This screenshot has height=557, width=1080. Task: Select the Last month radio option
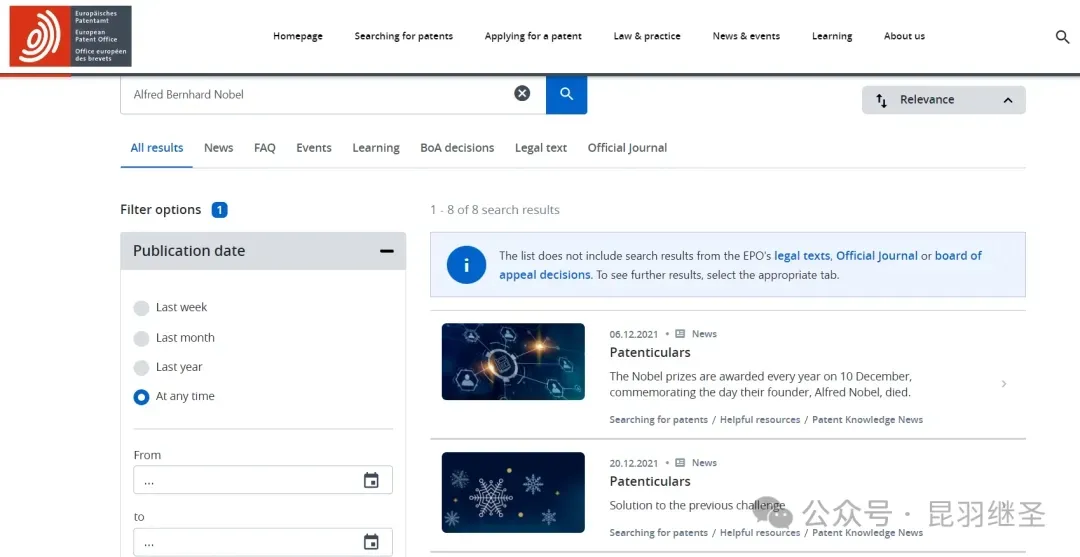tap(142, 338)
